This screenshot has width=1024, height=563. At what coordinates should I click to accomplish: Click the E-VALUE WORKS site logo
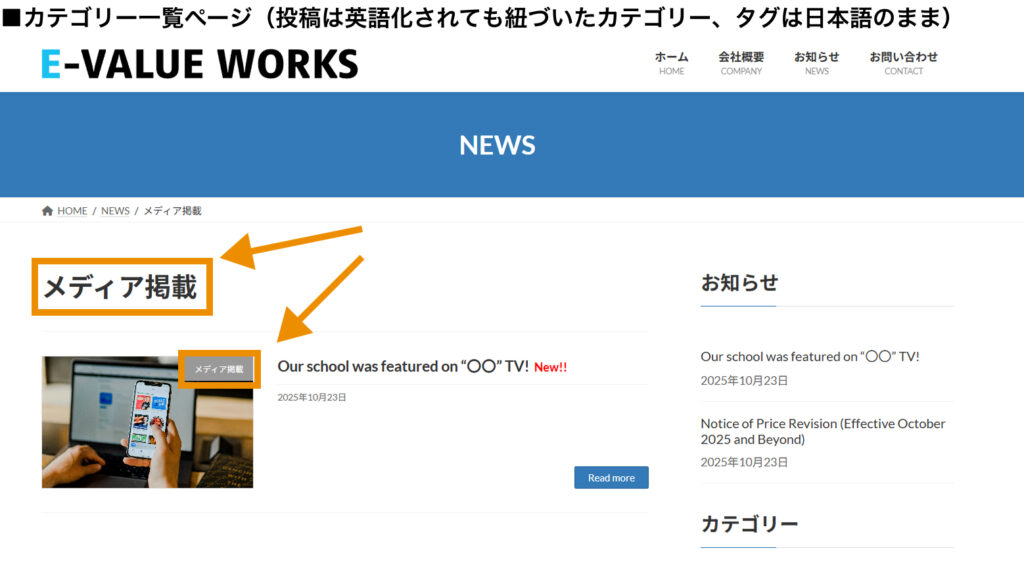tap(199, 64)
